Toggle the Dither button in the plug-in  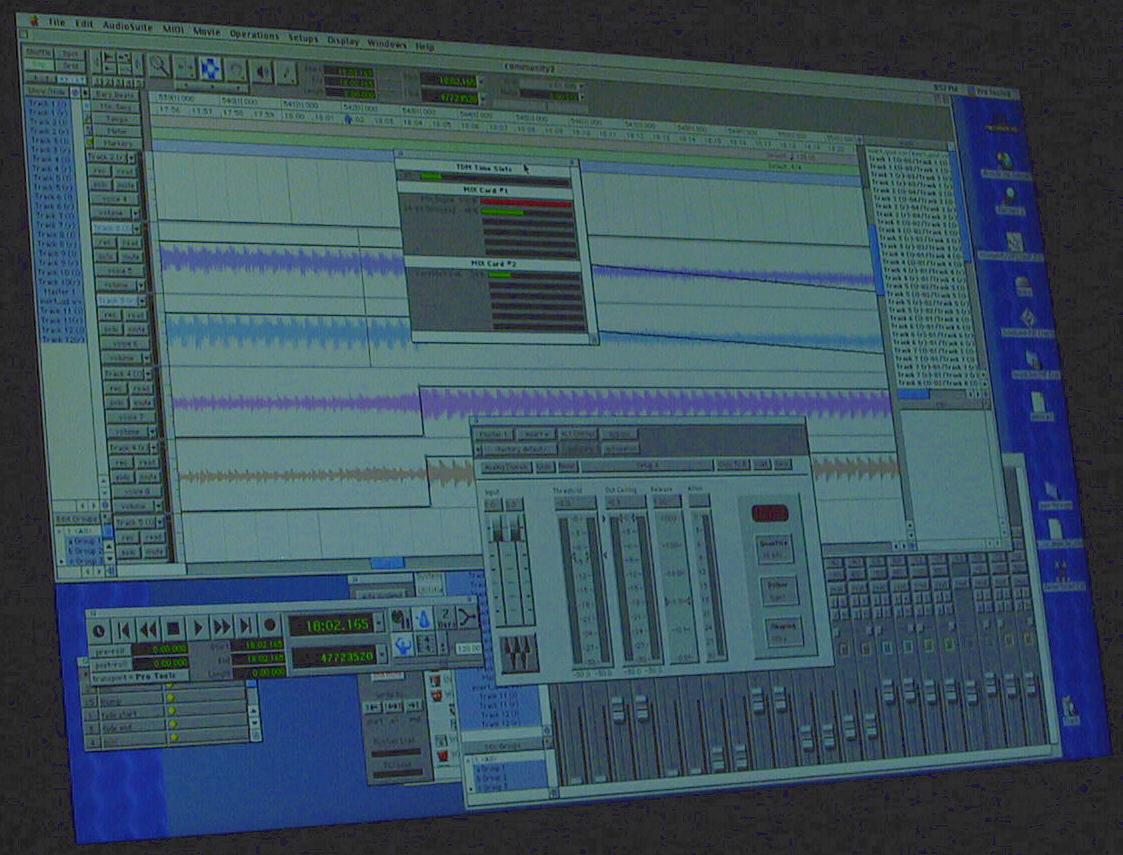[x=778, y=591]
